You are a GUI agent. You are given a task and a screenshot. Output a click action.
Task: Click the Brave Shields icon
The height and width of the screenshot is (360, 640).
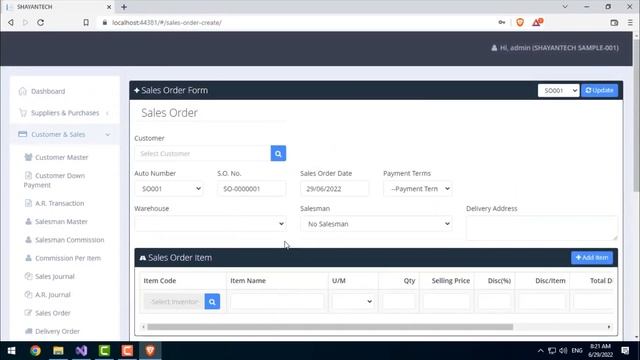pyautogui.click(x=520, y=22)
